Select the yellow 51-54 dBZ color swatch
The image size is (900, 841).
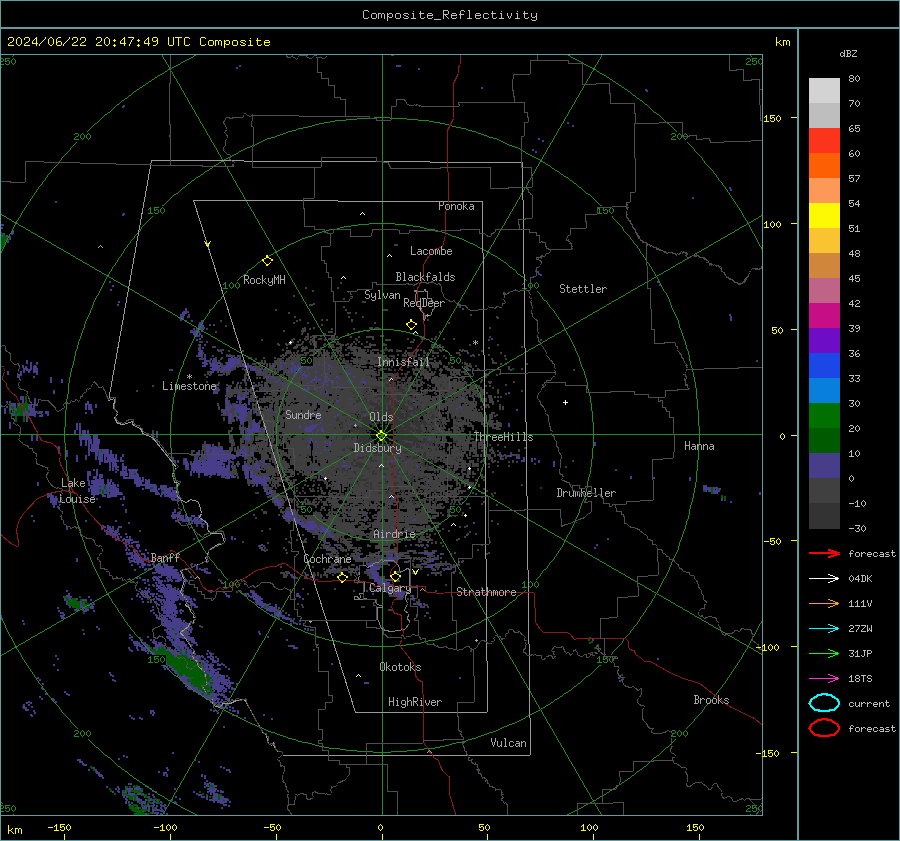tap(824, 215)
